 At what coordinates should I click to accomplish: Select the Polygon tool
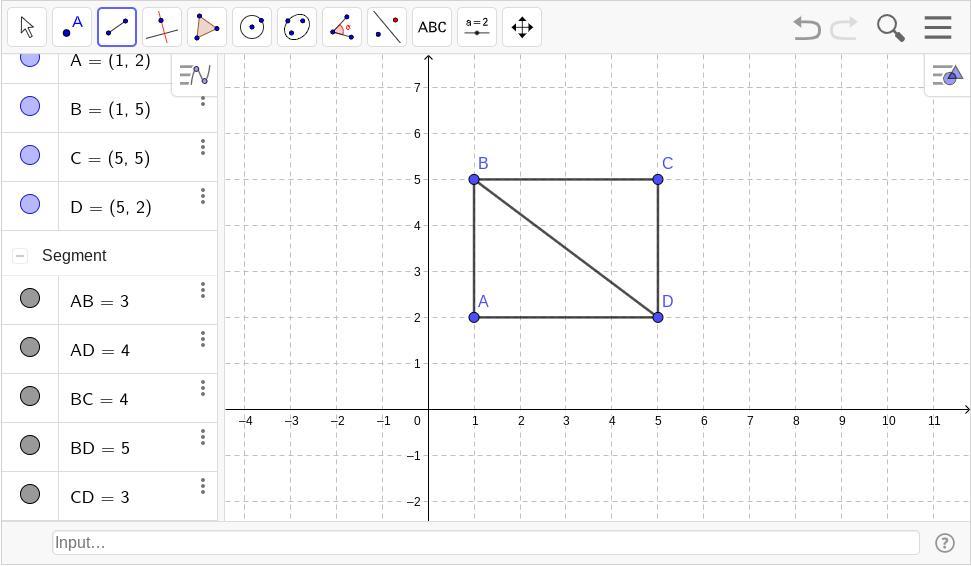pyautogui.click(x=207, y=27)
